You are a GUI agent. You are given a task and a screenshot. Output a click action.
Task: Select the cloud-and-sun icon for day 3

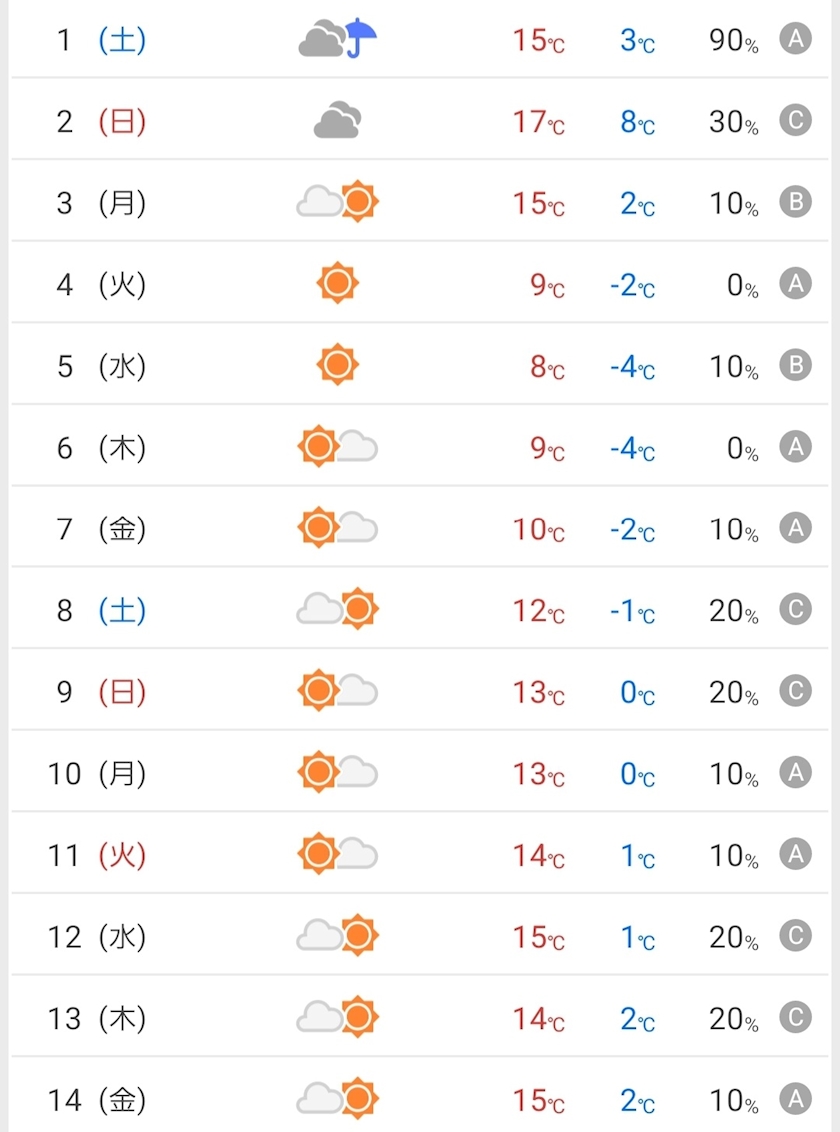pyautogui.click(x=338, y=203)
